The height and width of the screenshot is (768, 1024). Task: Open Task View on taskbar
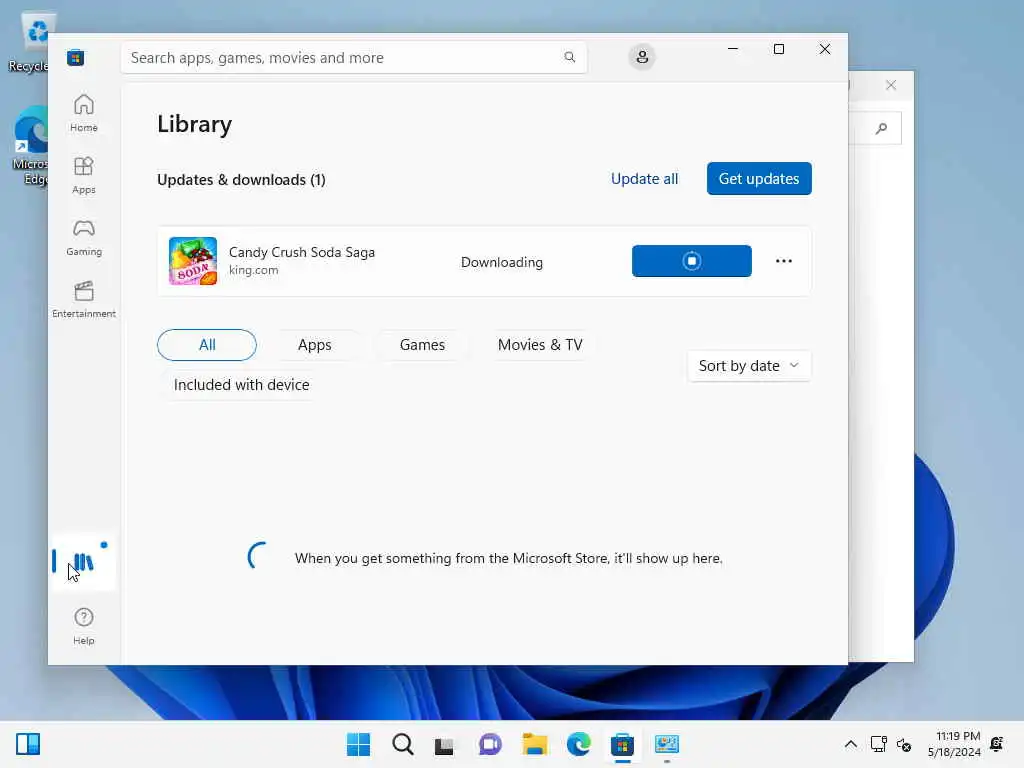444,744
